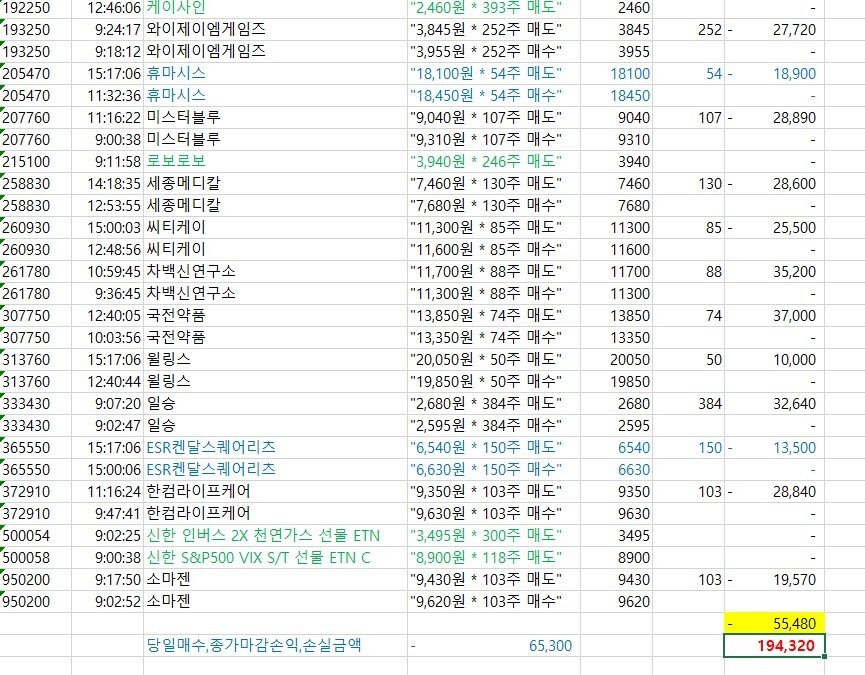Screen dimensions: 865x675
Task: Click the cell "13,350원 * 74주 매수"
Action: [494, 338]
